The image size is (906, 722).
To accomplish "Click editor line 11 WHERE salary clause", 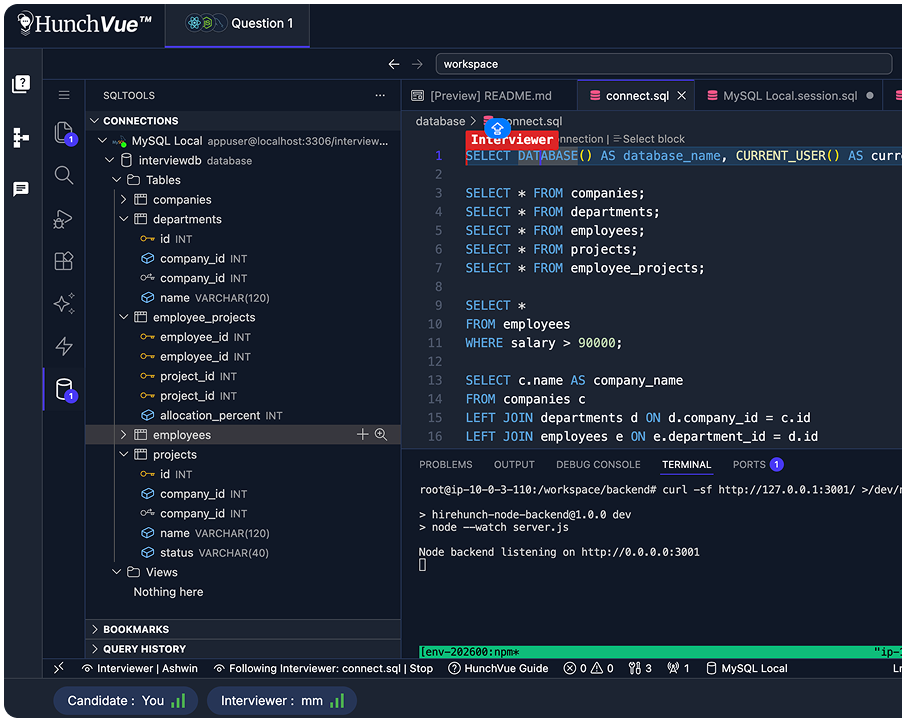I will click(x=544, y=343).
